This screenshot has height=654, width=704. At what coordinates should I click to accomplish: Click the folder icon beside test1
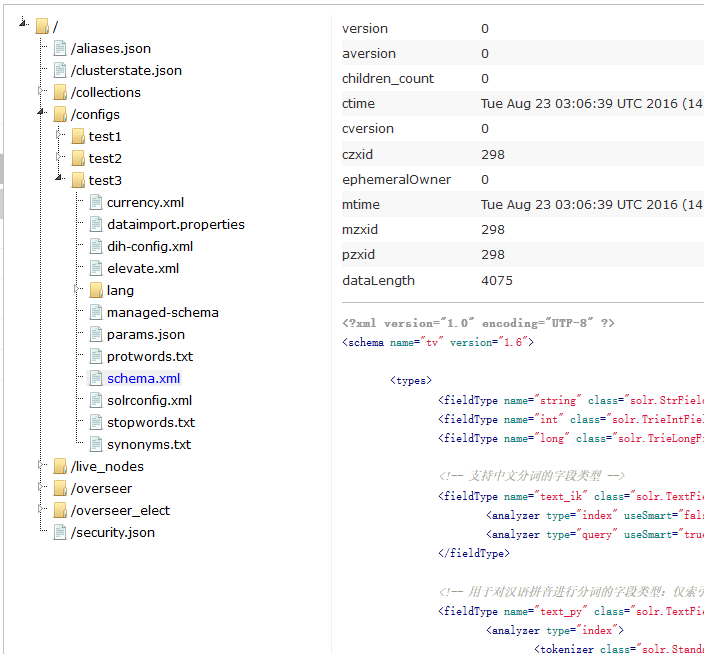pyautogui.click(x=78, y=136)
